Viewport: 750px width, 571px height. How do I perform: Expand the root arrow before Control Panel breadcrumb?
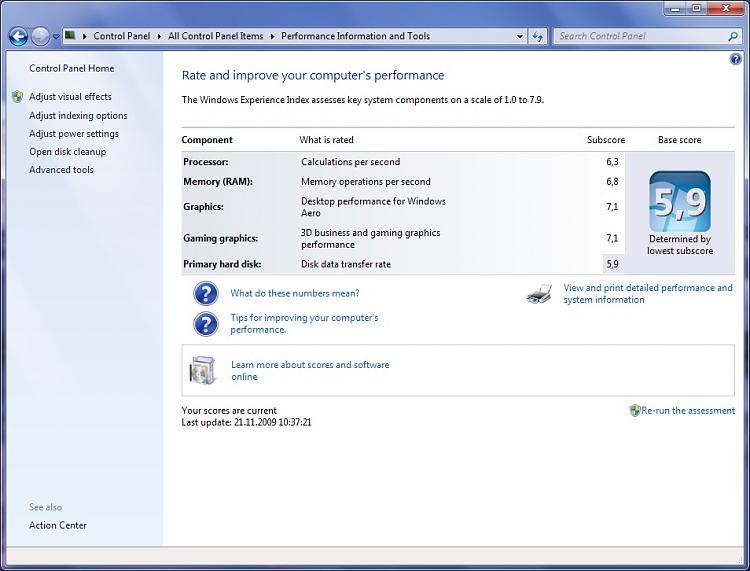[x=84, y=36]
